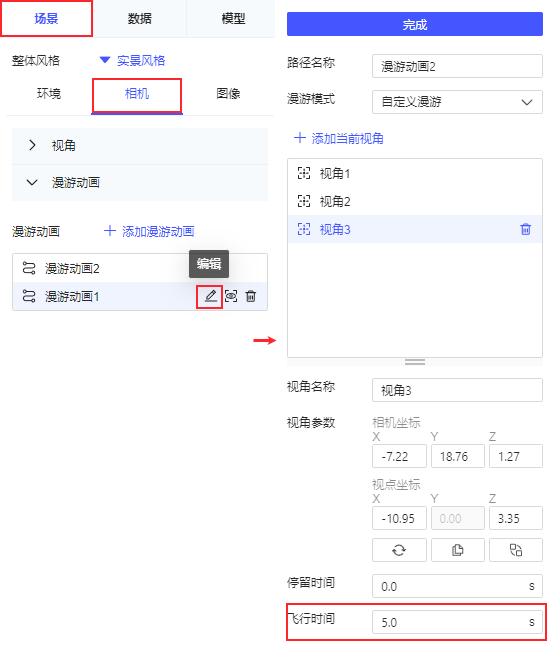Click the route icon beside 漫游动画1
This screenshot has height=652, width=553.
[x=29, y=296]
